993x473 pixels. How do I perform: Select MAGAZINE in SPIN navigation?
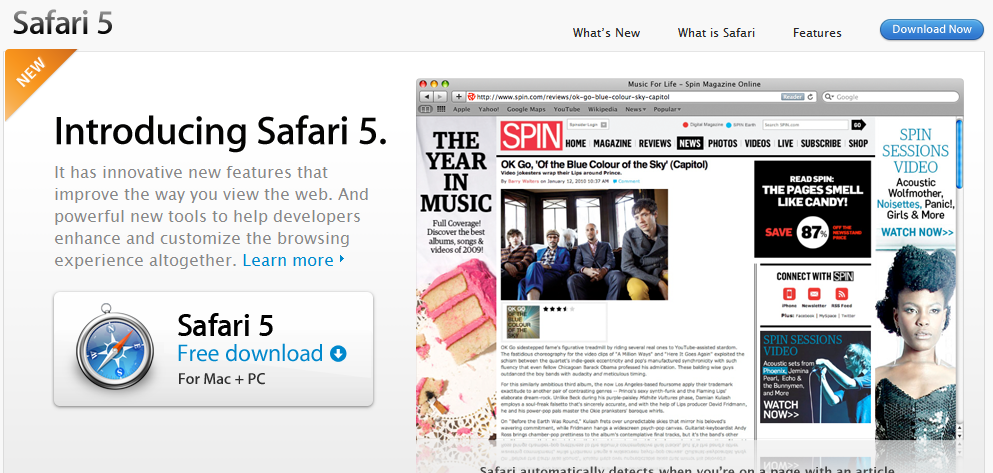click(612, 144)
